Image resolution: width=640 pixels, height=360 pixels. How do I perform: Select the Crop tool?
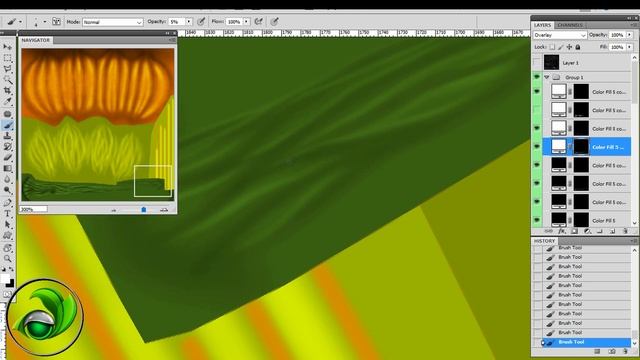tap(7, 90)
